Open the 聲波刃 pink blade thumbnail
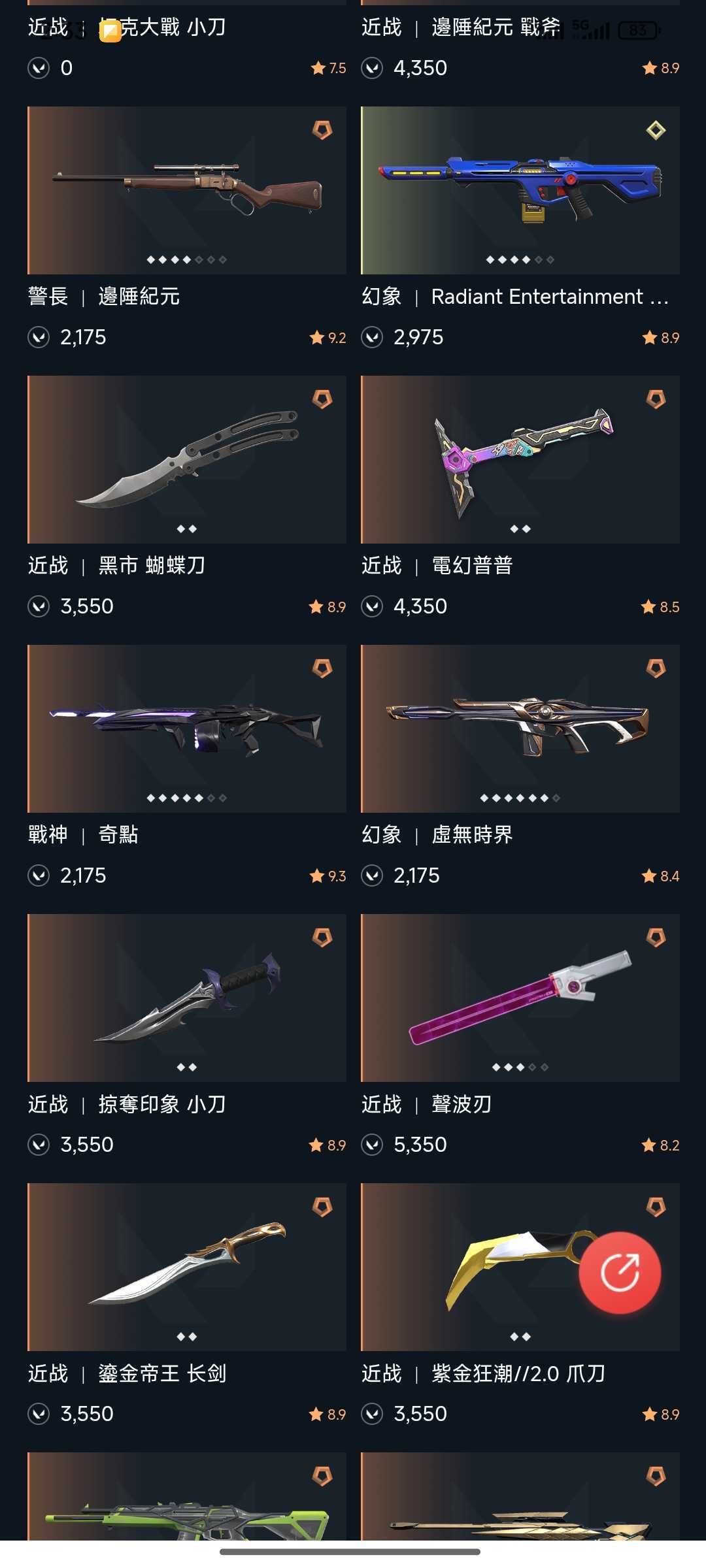 [520, 998]
